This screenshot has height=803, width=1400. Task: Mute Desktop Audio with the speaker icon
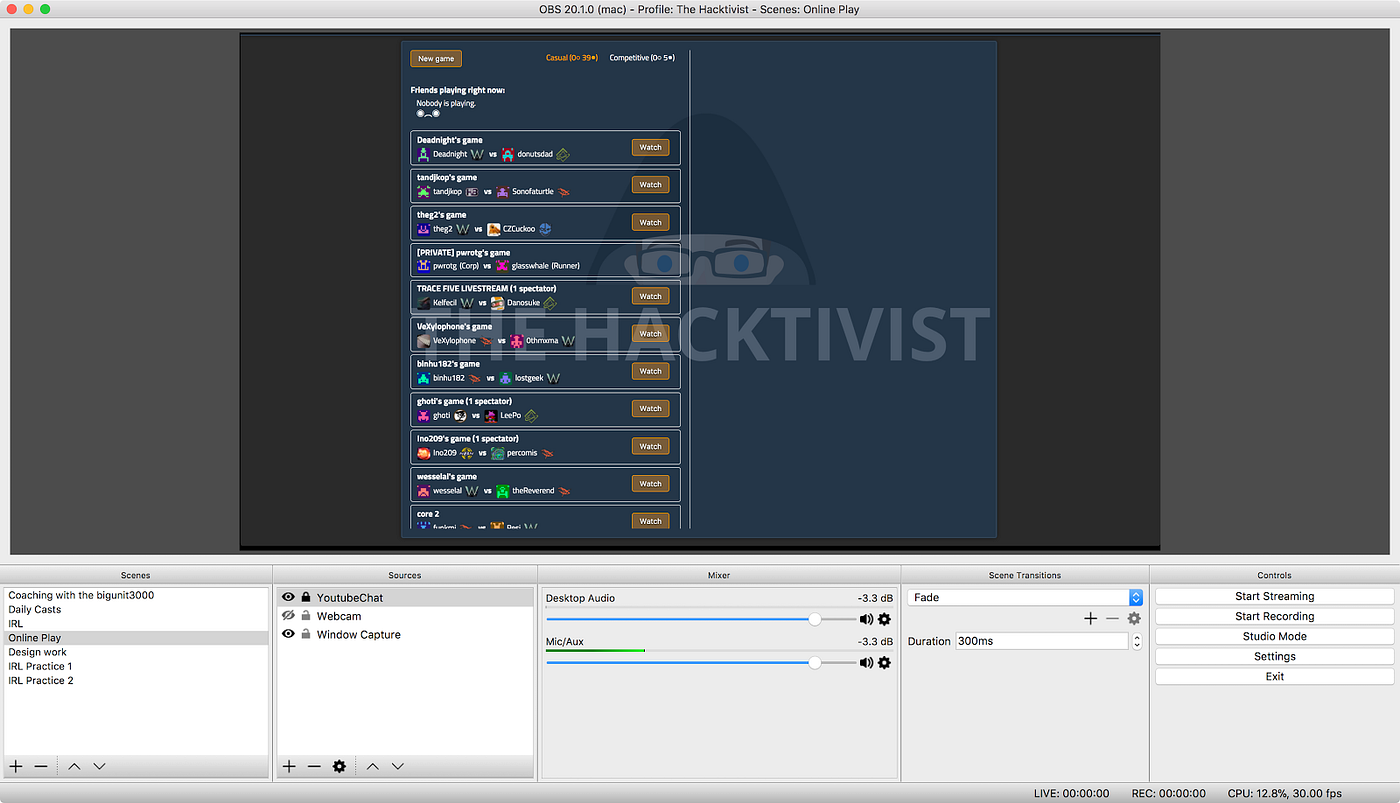866,619
